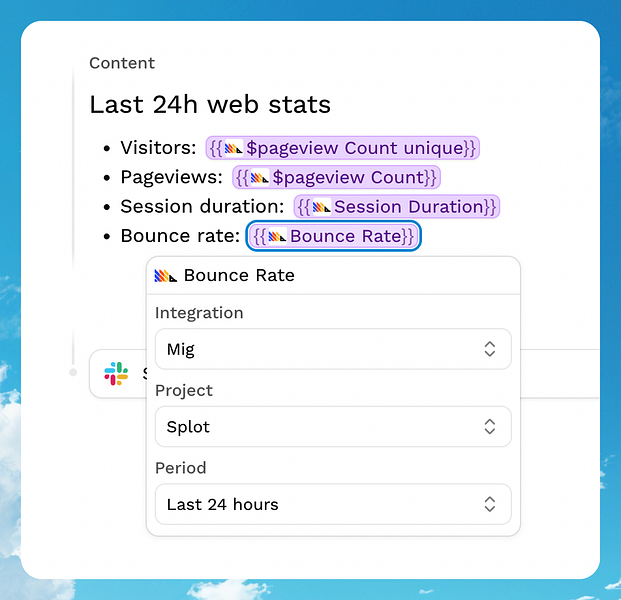
Task: Open the Project dropdown showing Splot
Action: tap(333, 427)
